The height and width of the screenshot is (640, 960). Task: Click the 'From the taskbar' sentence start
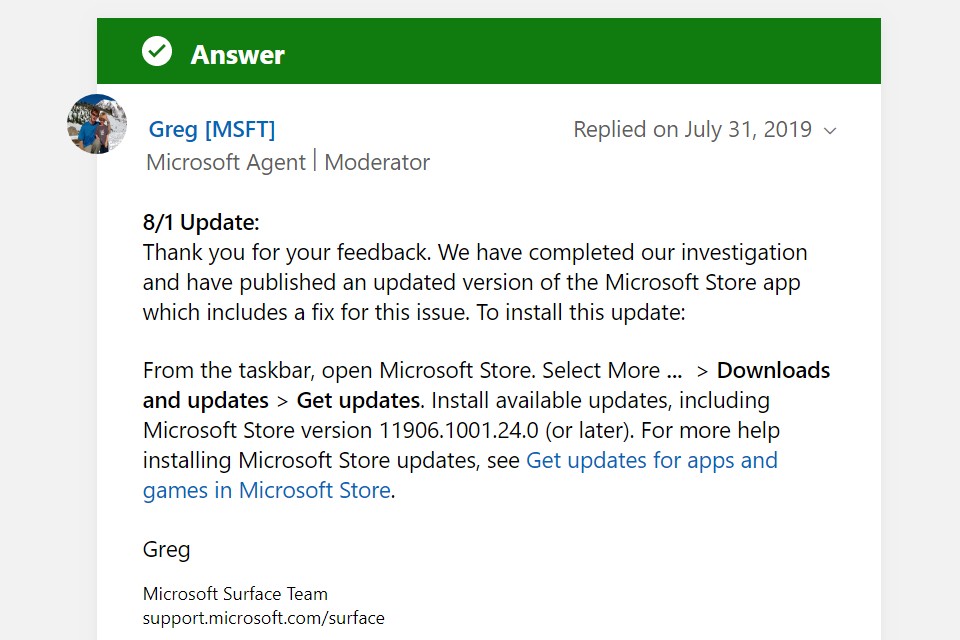tap(228, 371)
